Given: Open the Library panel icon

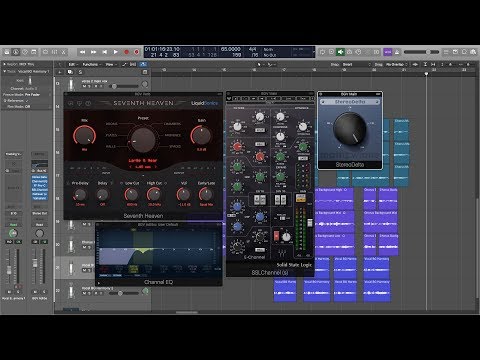Looking at the screenshot, I should tap(7, 52).
